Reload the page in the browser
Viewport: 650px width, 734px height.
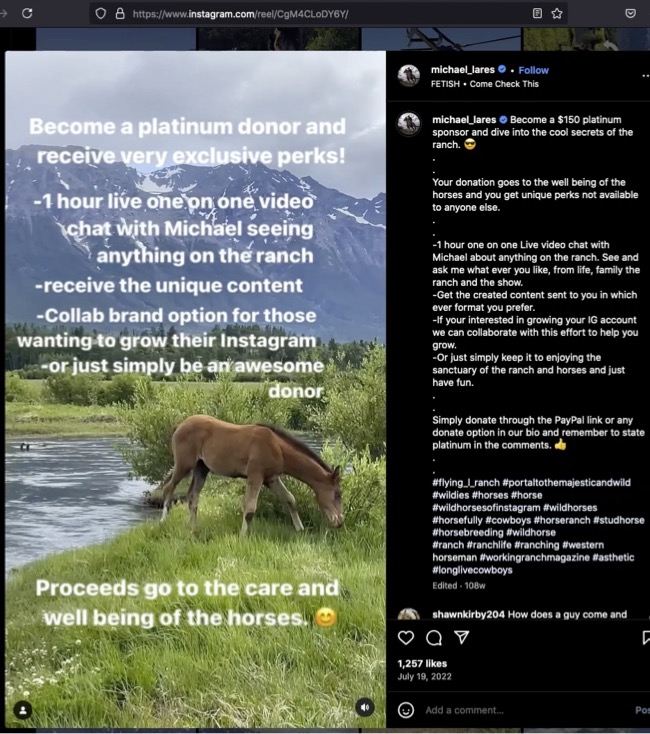coord(27,14)
